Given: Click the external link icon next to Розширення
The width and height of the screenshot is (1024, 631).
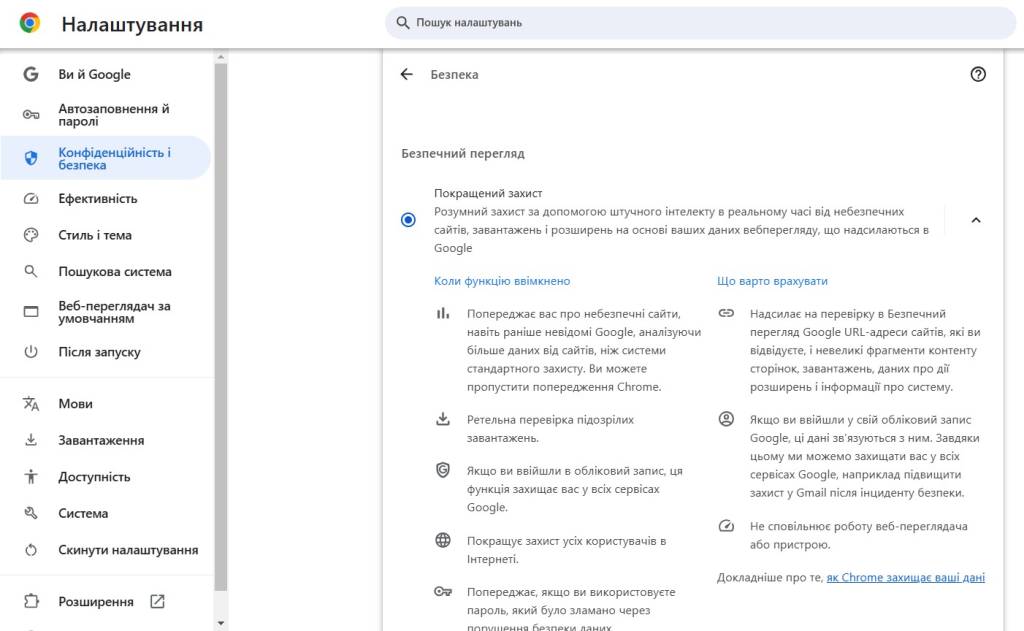Looking at the screenshot, I should pos(157,602).
